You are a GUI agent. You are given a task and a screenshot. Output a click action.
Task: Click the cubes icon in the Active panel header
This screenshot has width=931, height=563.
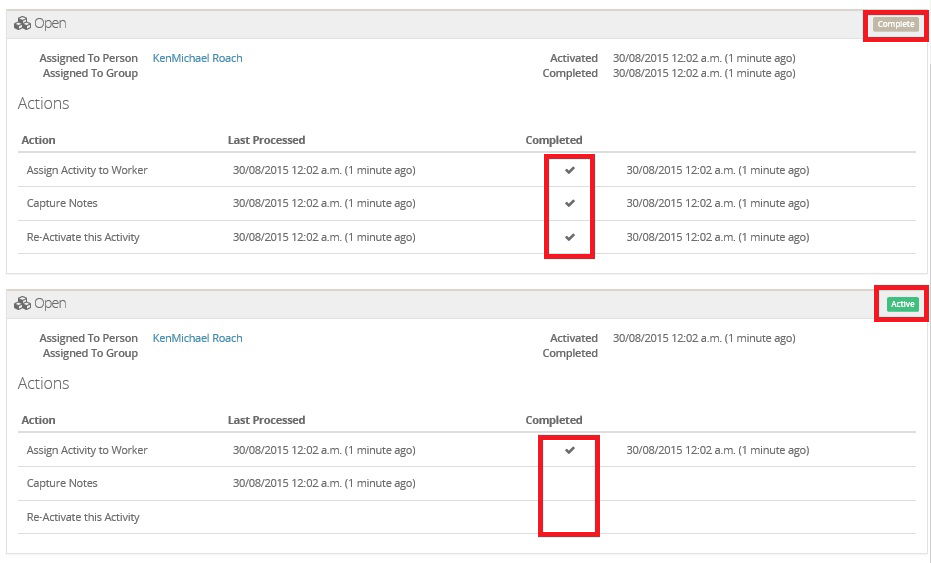pos(23,303)
